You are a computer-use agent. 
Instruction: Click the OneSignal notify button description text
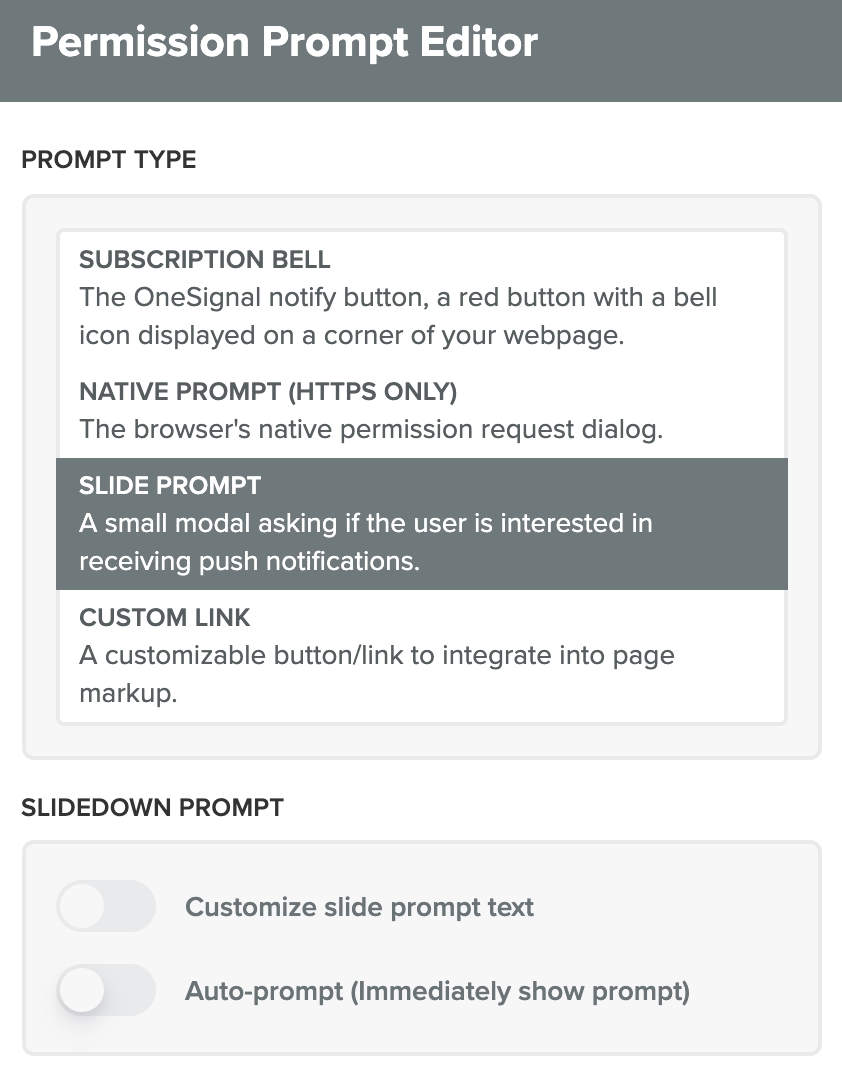pos(398,316)
